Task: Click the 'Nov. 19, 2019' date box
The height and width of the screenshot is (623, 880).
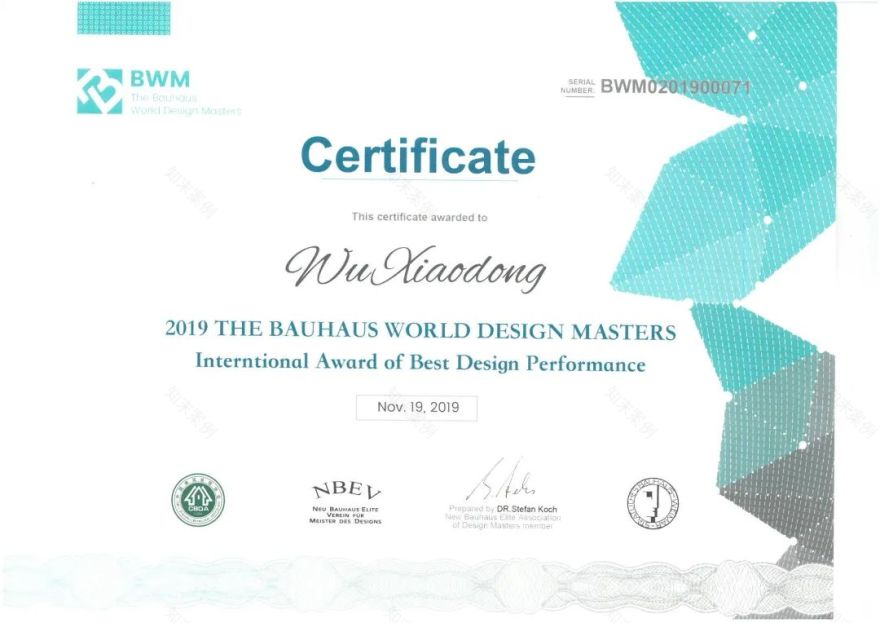Action: tap(417, 408)
